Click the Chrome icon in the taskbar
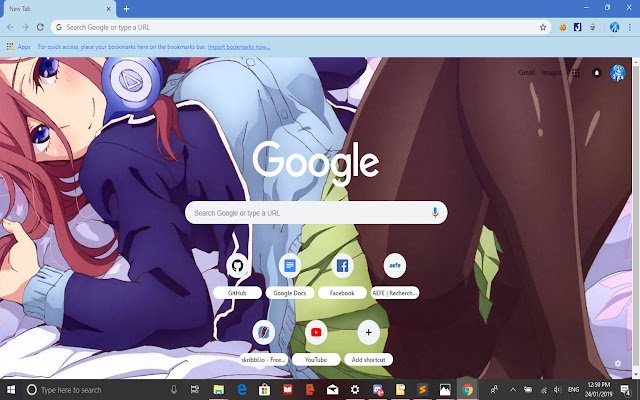 click(x=468, y=390)
